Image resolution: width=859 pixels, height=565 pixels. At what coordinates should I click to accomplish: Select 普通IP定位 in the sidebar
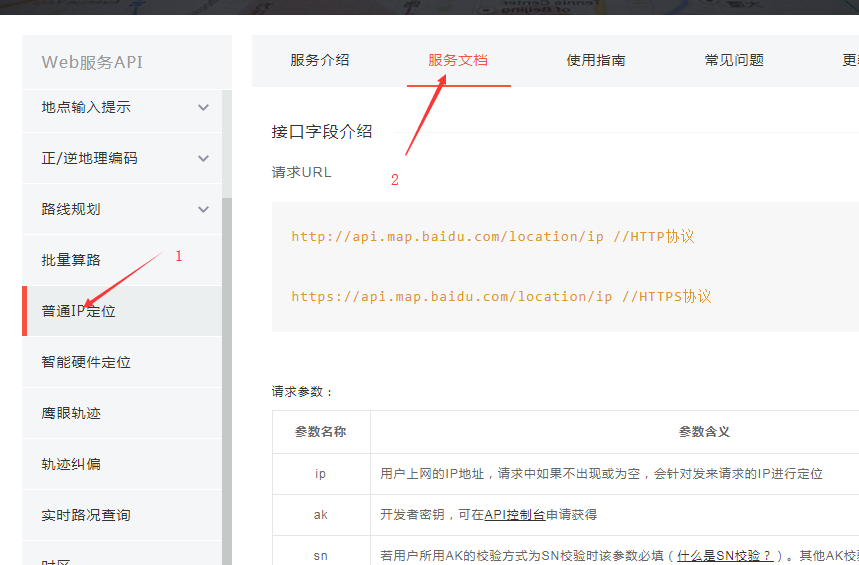pos(122,311)
